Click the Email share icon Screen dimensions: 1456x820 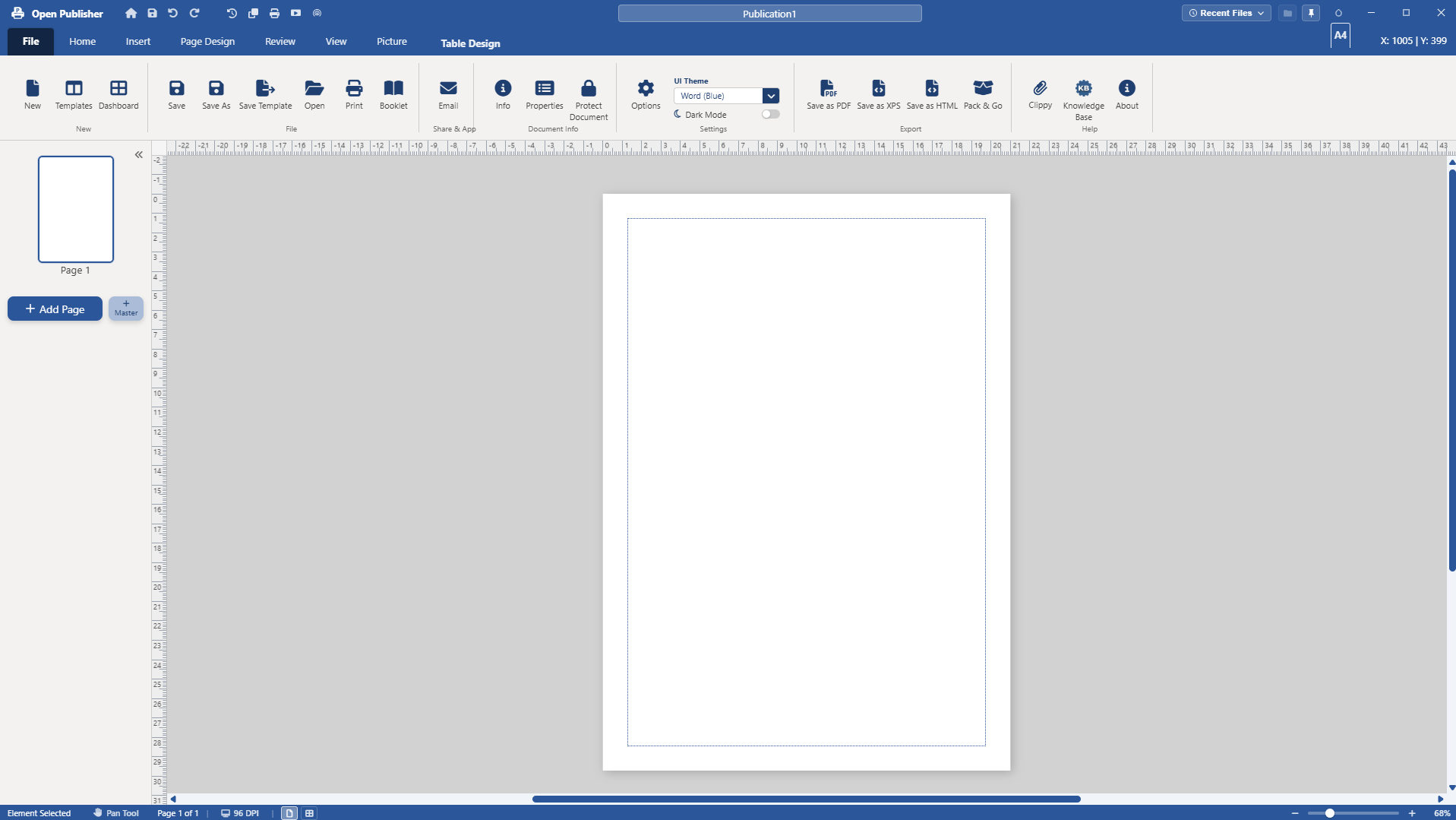(x=448, y=95)
